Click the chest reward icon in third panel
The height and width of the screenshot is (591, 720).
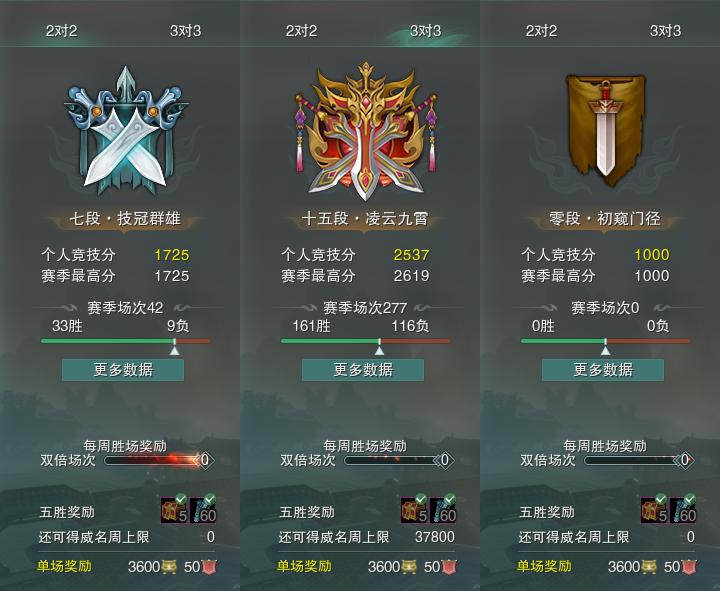[654, 509]
